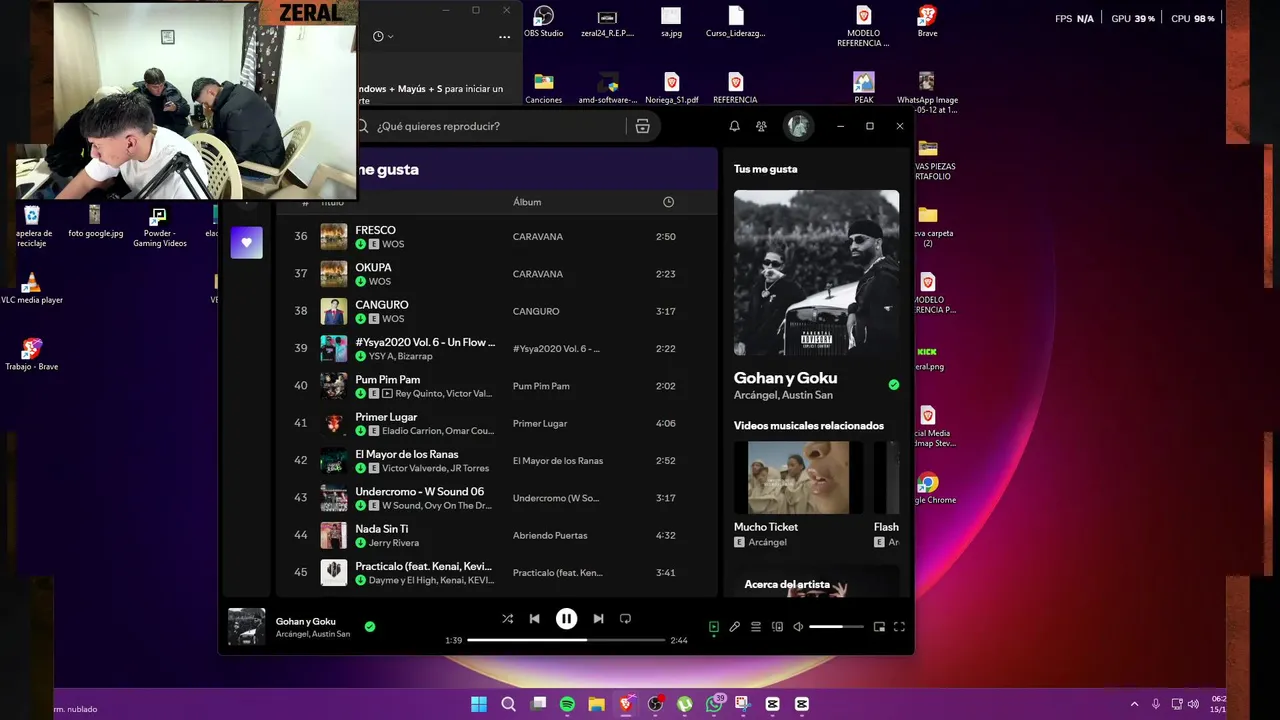The height and width of the screenshot is (720, 1280).
Task: Select the Liked Songs heart in sidebar
Action: [x=247, y=242]
